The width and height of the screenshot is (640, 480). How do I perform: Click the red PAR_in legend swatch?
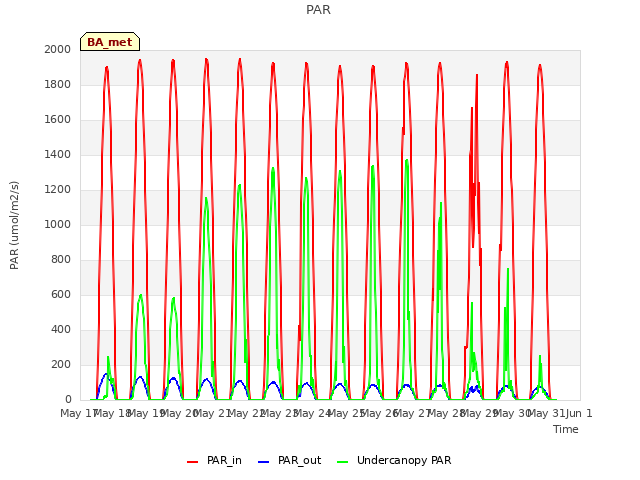pyautogui.click(x=193, y=462)
